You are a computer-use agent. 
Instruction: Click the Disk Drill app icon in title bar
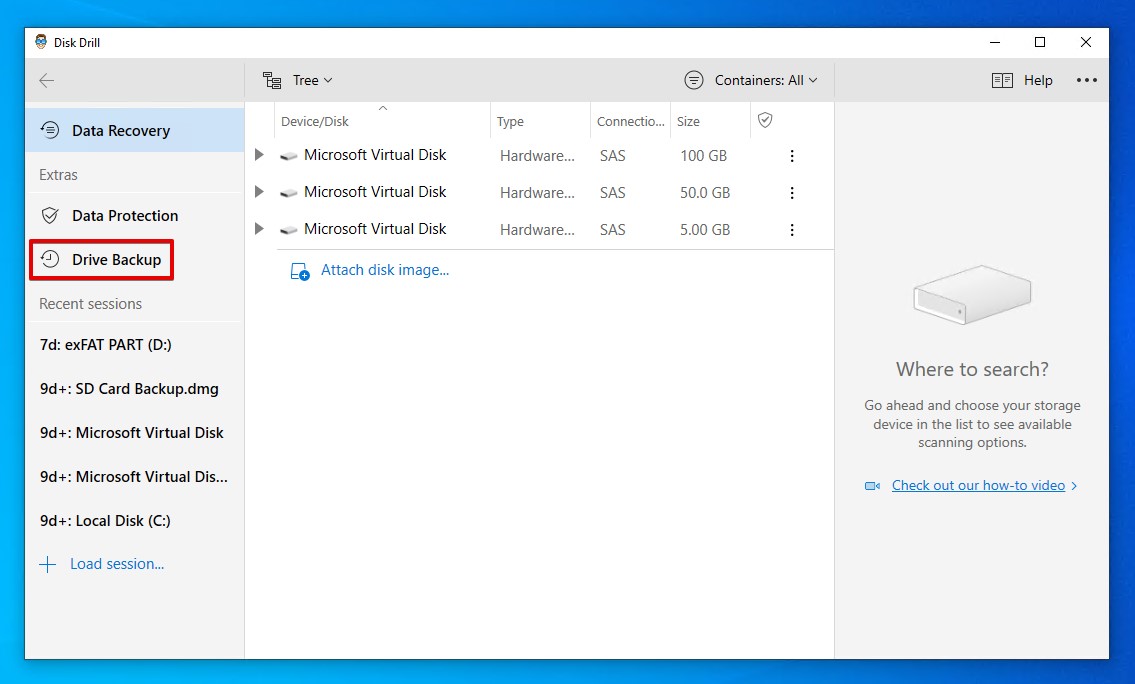pos(41,42)
